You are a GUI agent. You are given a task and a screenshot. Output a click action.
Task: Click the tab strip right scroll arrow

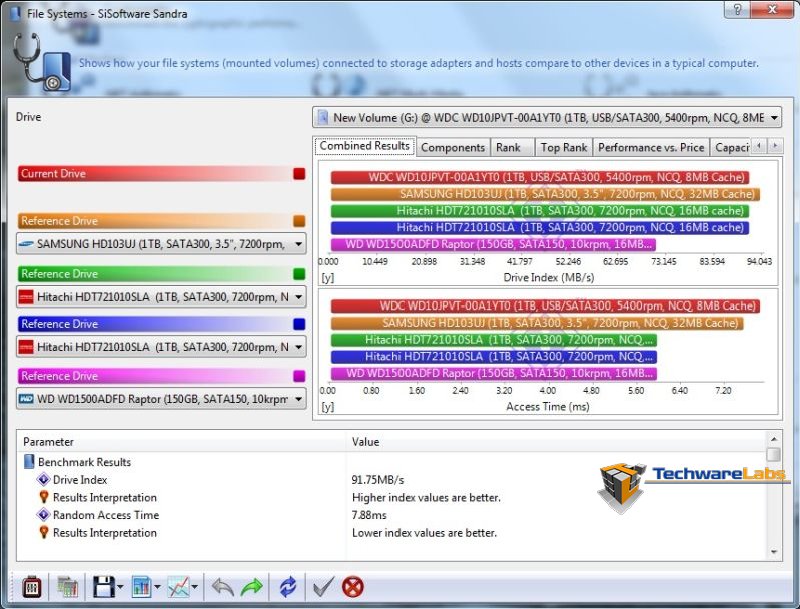pos(776,146)
